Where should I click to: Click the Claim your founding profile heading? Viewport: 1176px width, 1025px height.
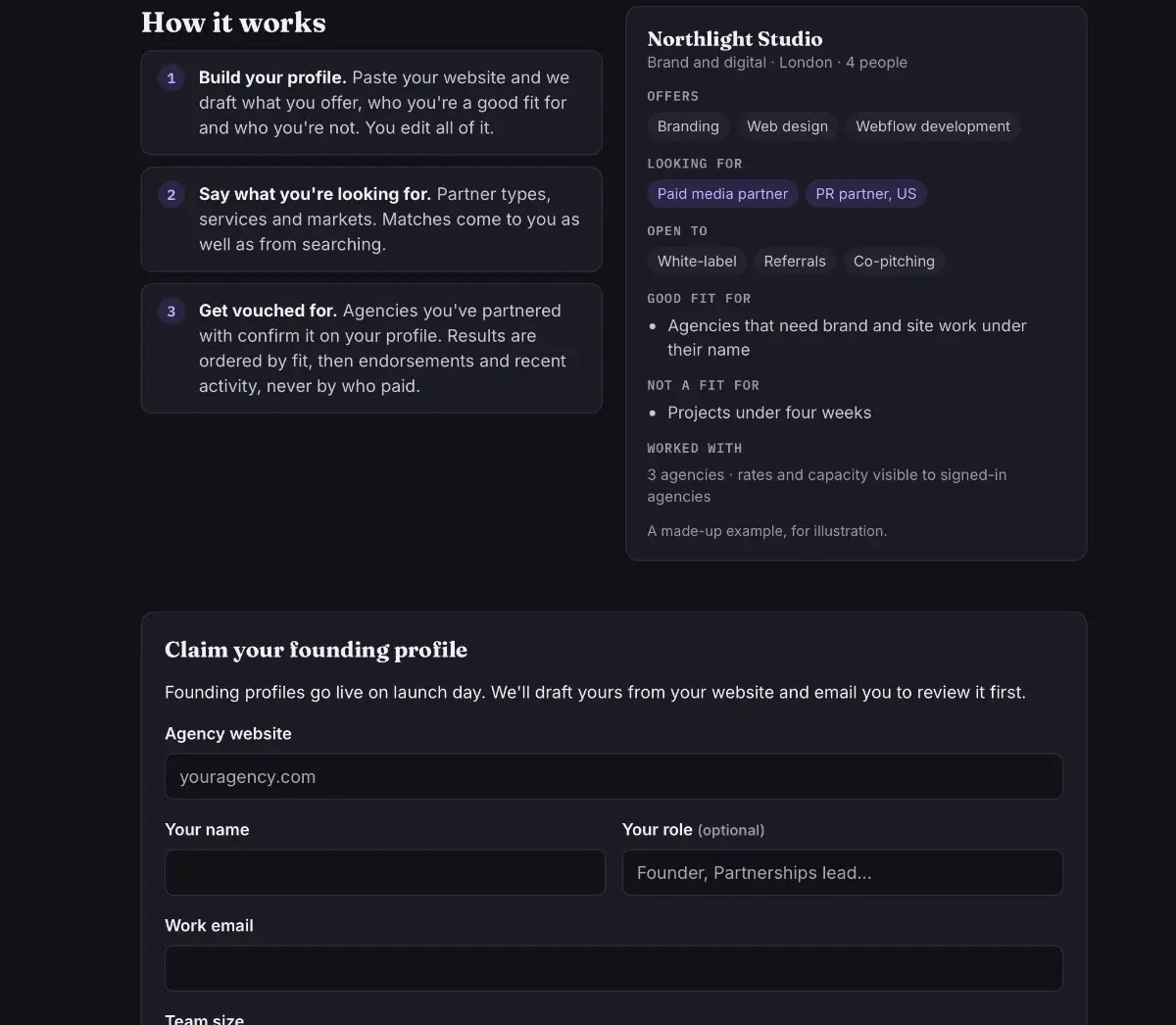[316, 650]
